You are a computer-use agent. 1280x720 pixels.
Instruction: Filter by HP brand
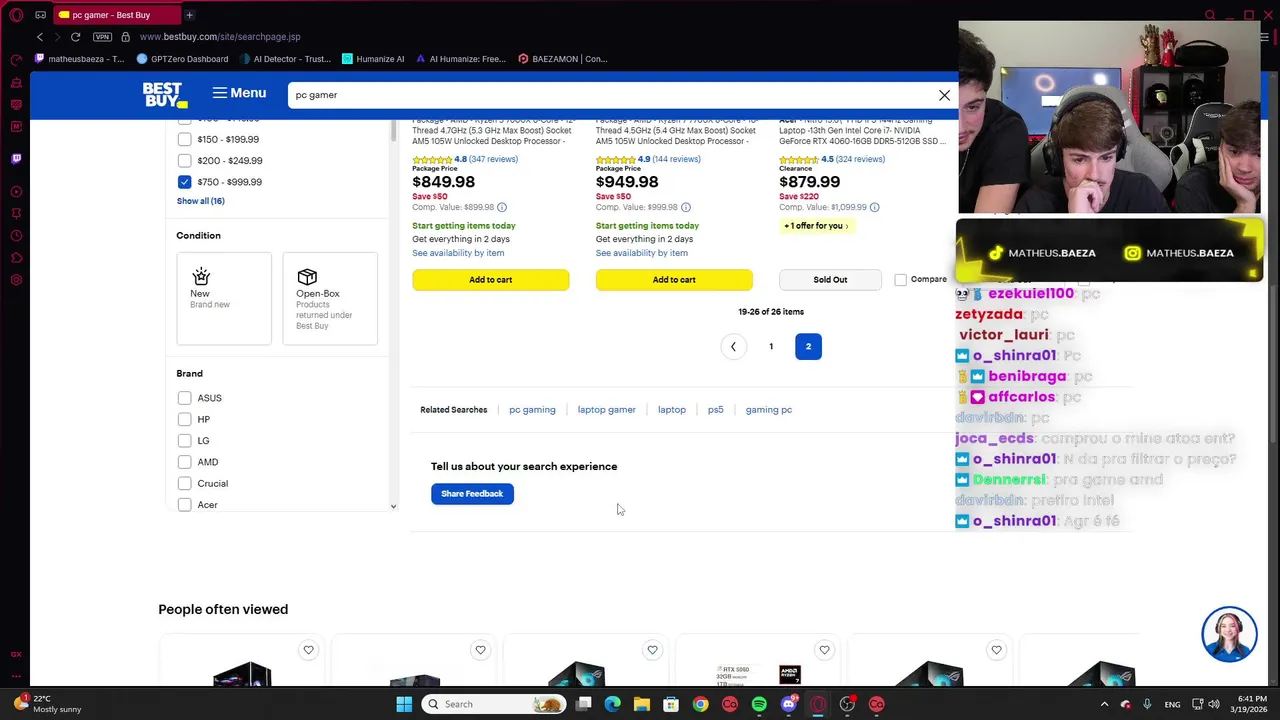tap(184, 419)
